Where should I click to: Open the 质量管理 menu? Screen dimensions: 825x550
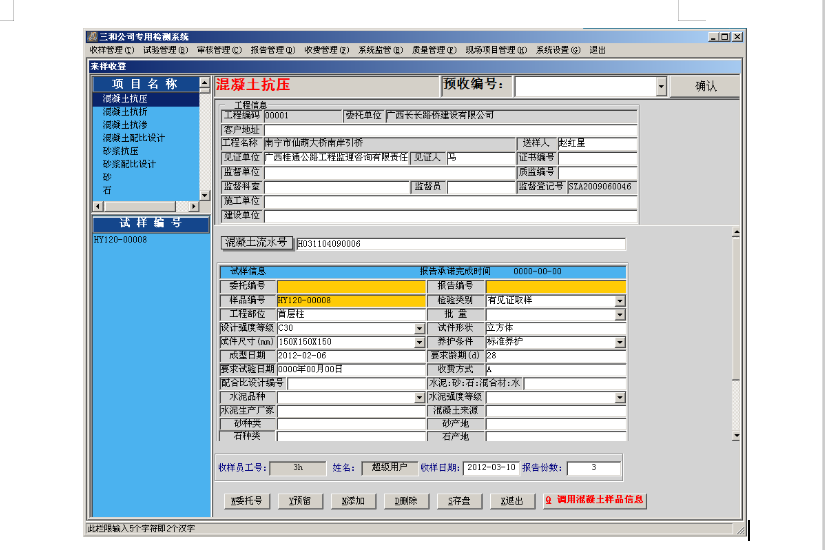[x=434, y=50]
